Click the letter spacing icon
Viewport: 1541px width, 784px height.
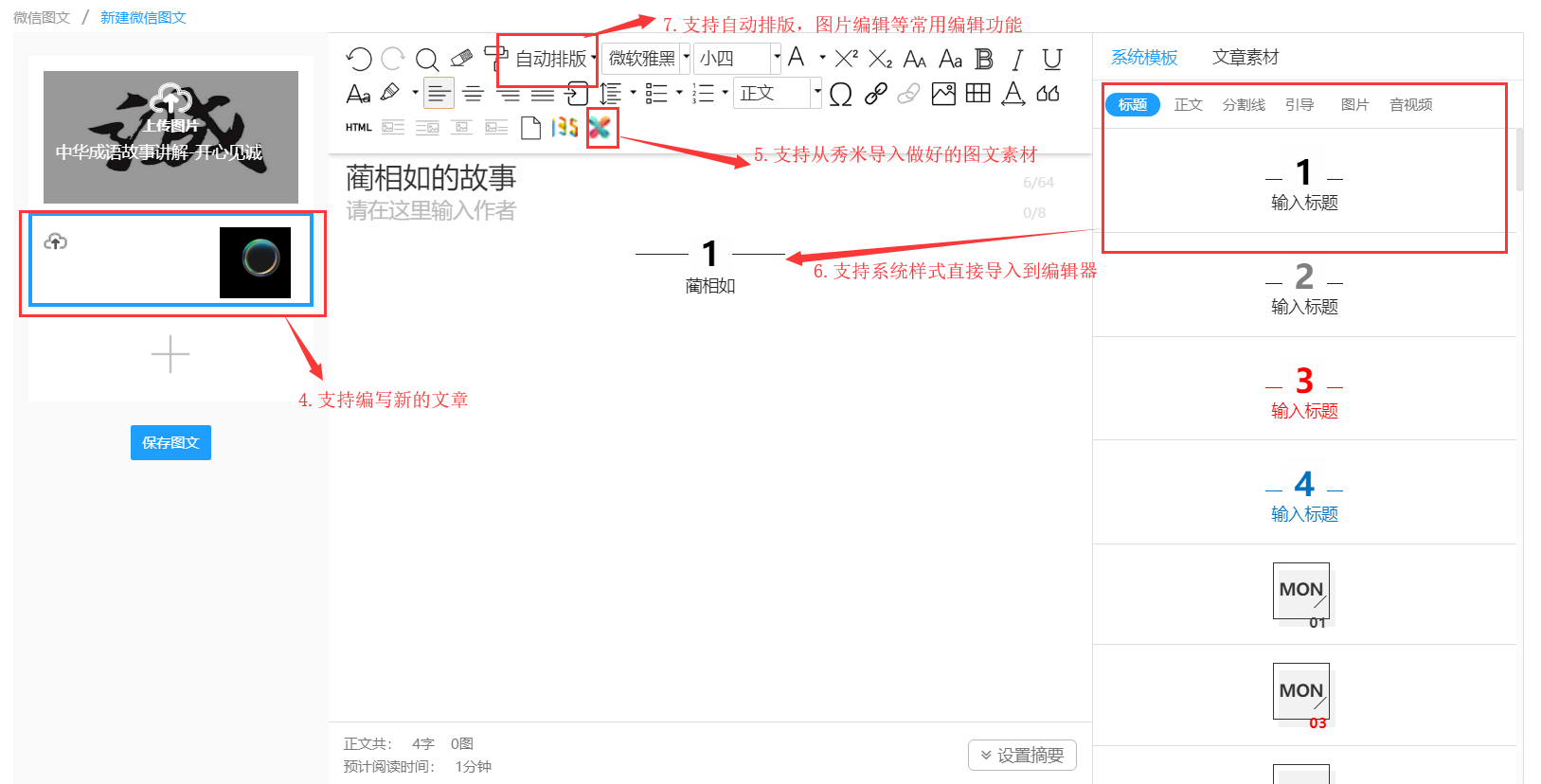pyautogui.click(x=1012, y=93)
